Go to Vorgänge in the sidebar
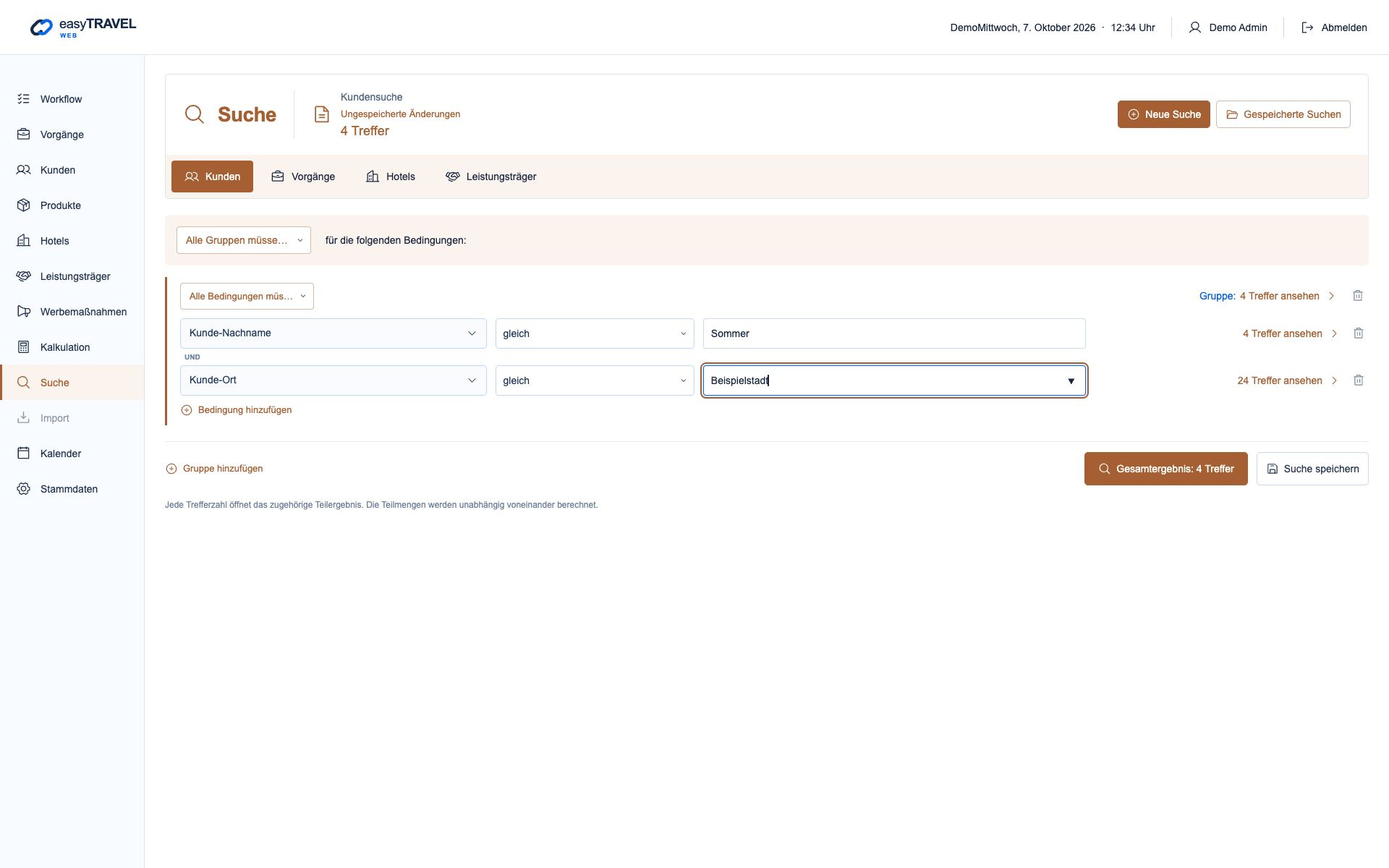 (x=72, y=135)
